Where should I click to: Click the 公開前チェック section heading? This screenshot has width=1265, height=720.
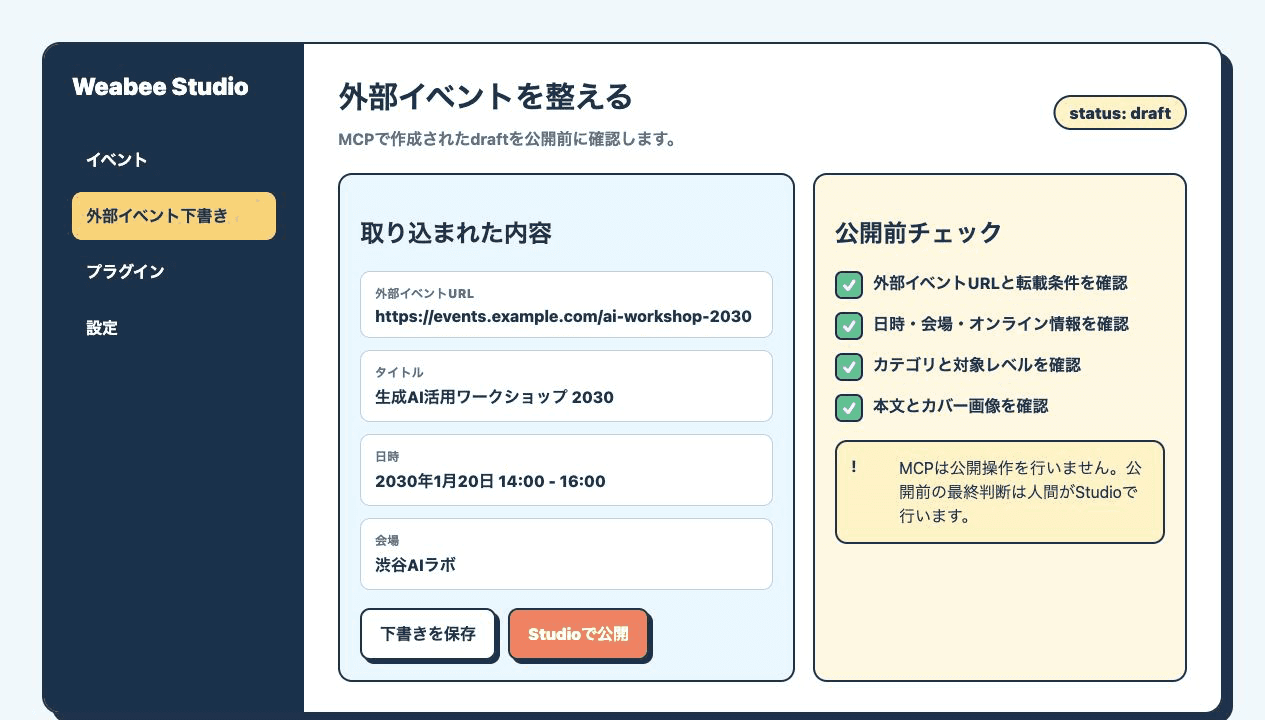point(919,232)
